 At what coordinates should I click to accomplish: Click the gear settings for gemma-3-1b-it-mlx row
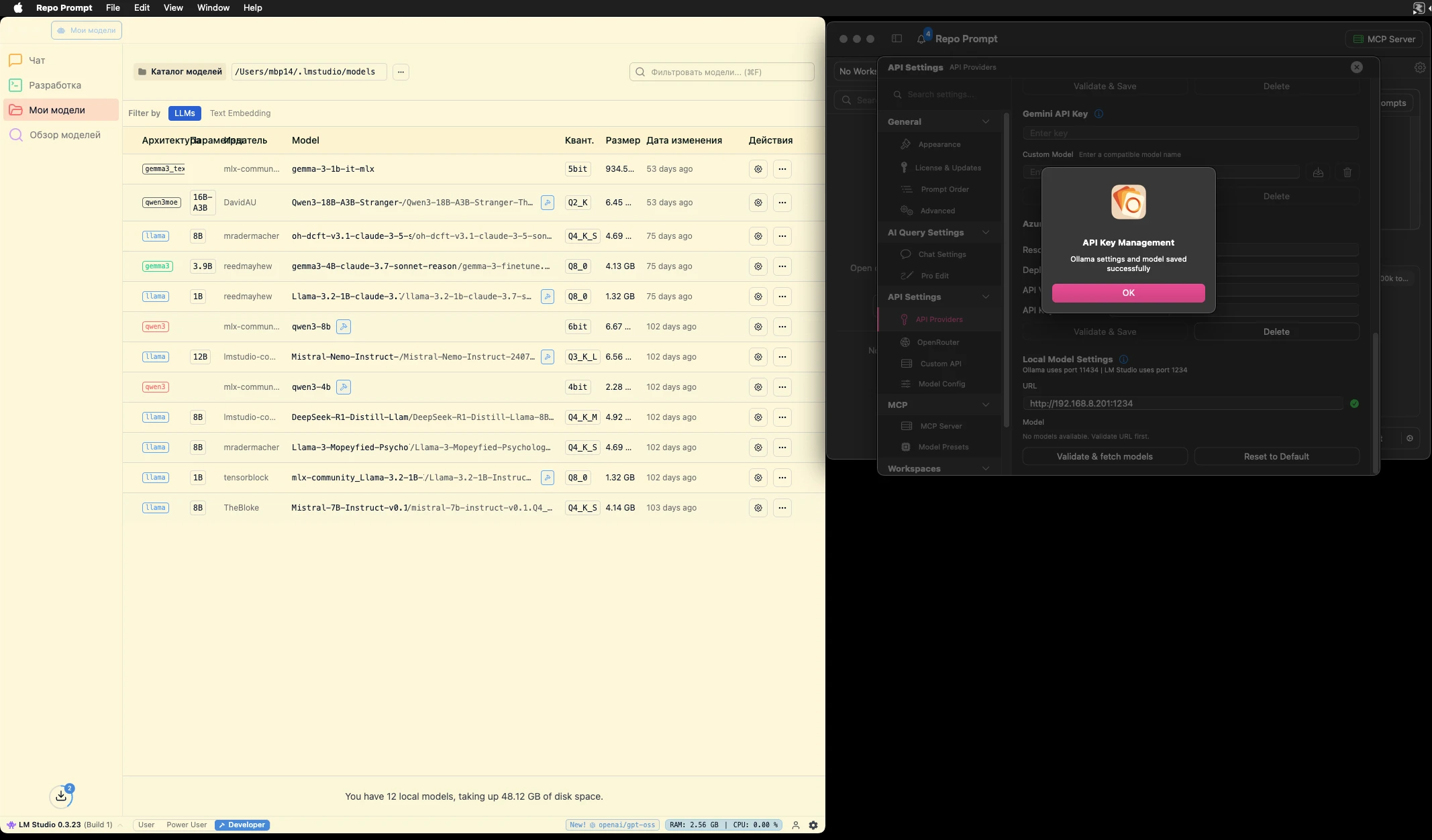(758, 169)
